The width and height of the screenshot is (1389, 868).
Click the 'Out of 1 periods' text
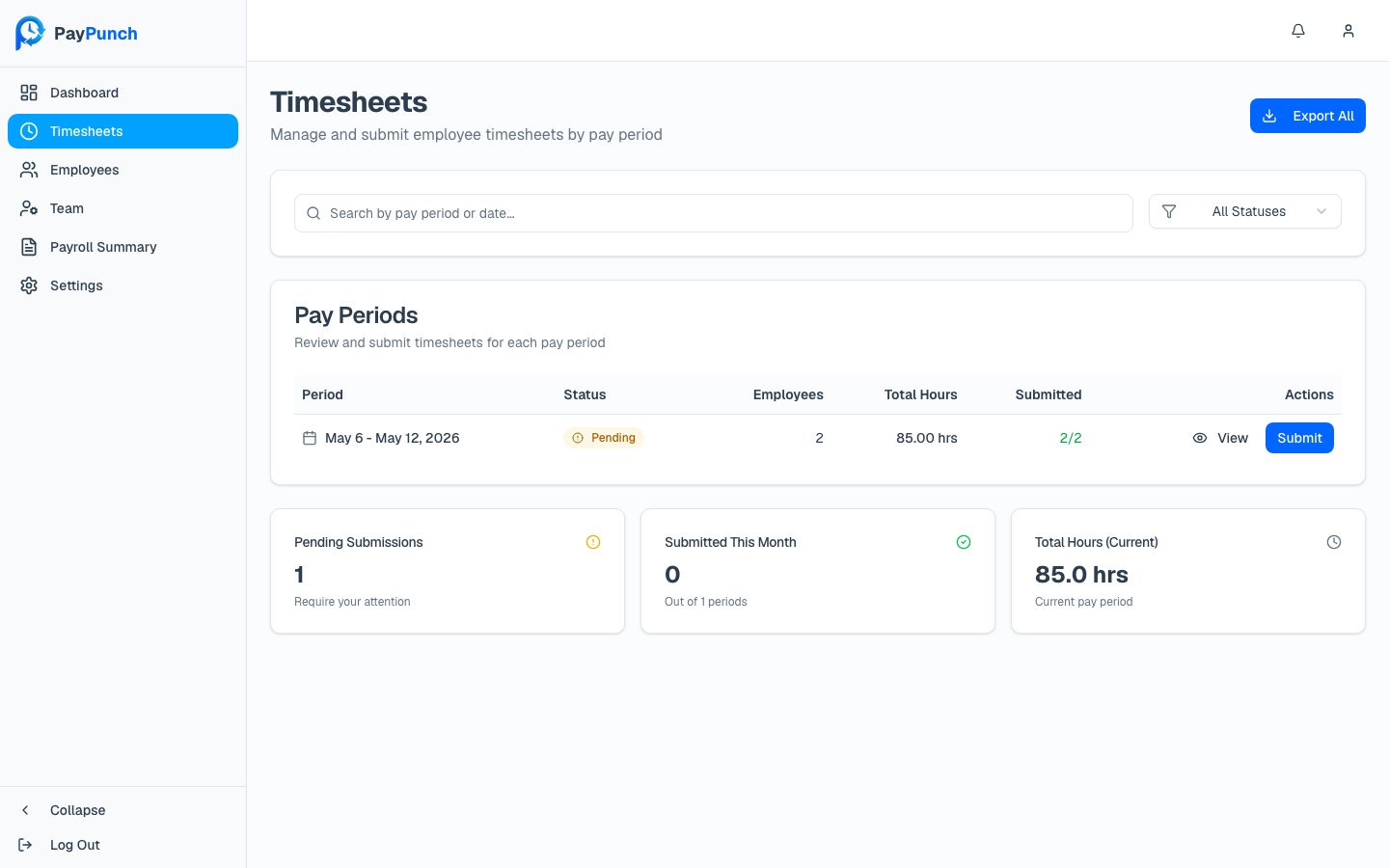coord(706,602)
